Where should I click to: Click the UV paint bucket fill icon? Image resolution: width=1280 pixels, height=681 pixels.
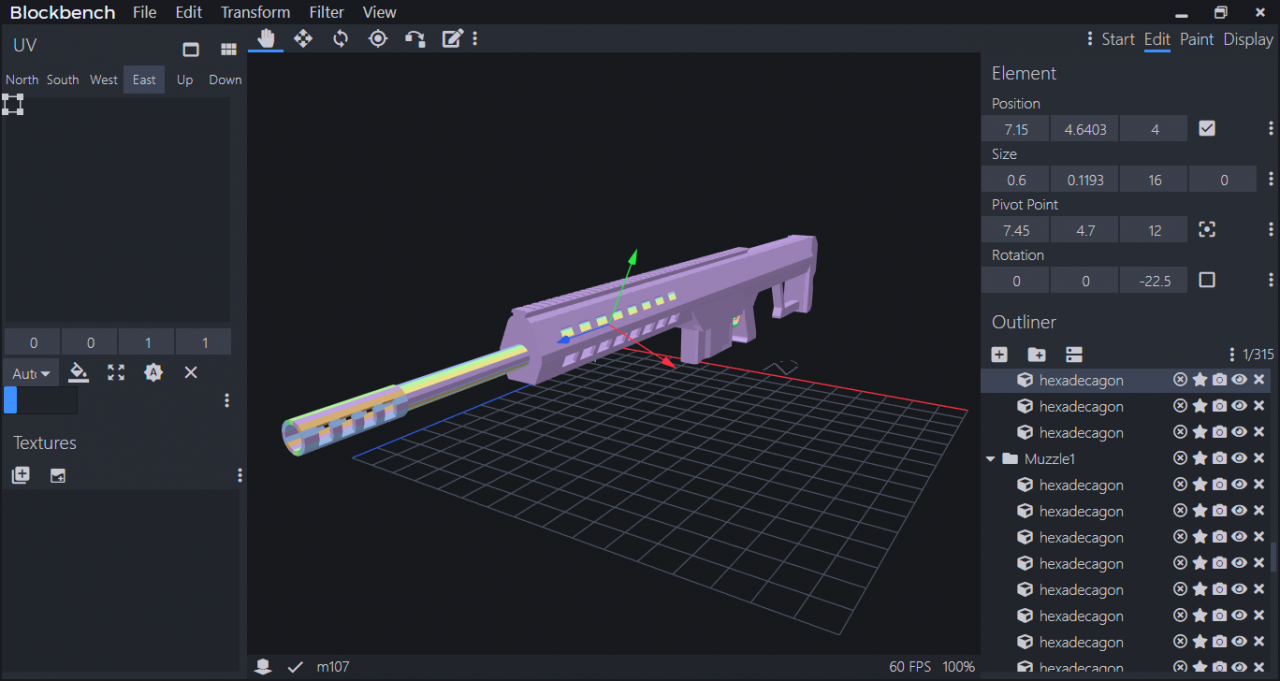tap(79, 373)
